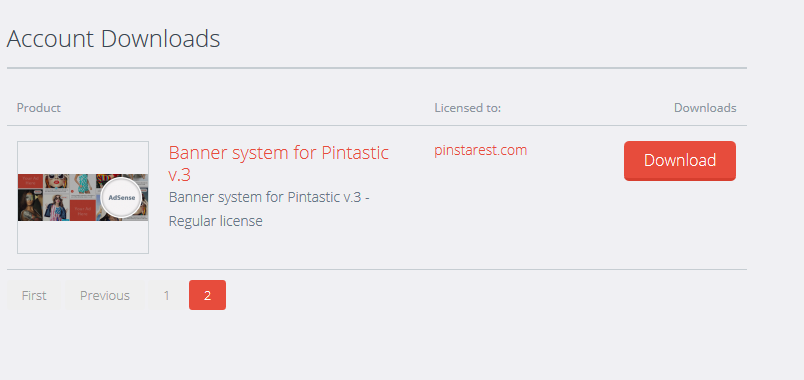Click the product banner thumbnail image

tap(83, 197)
